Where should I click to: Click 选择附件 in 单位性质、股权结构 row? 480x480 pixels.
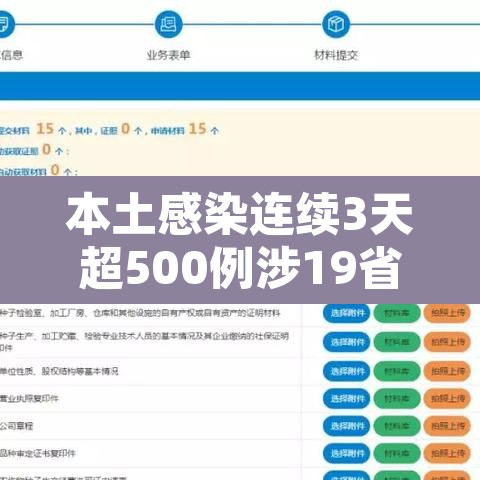346,371
